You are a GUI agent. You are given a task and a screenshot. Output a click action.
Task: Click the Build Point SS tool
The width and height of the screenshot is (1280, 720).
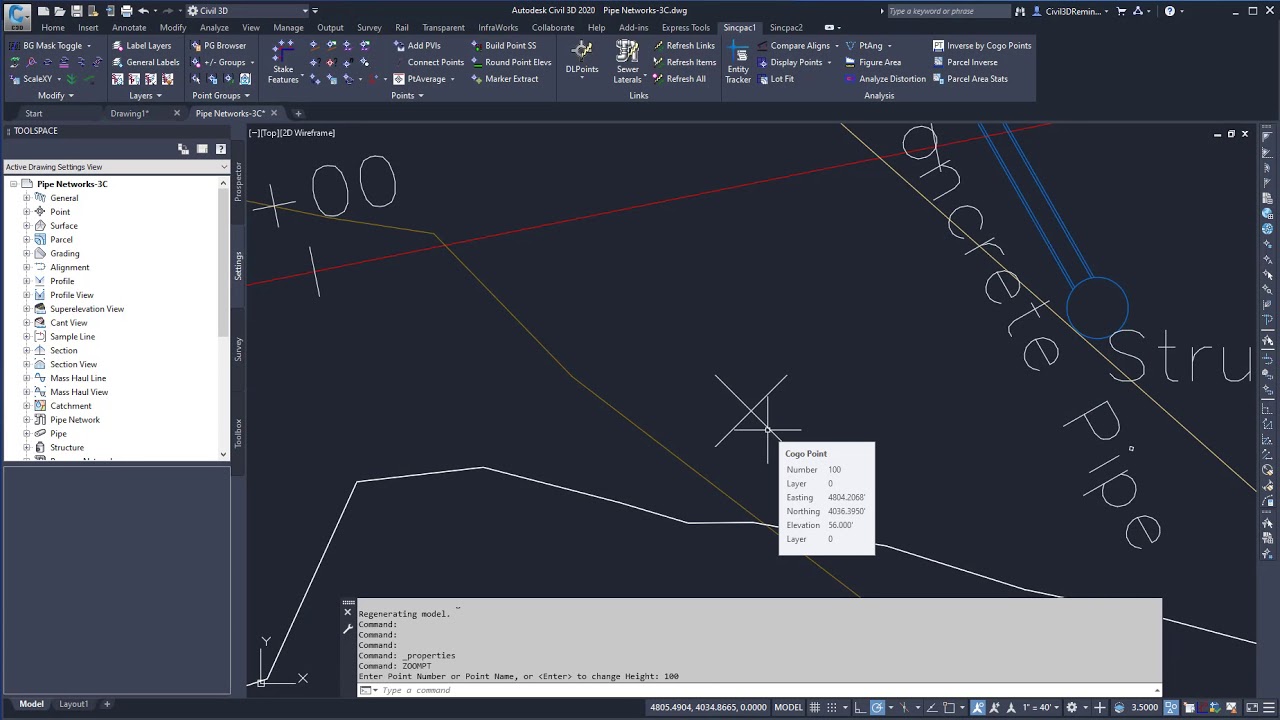coord(503,45)
